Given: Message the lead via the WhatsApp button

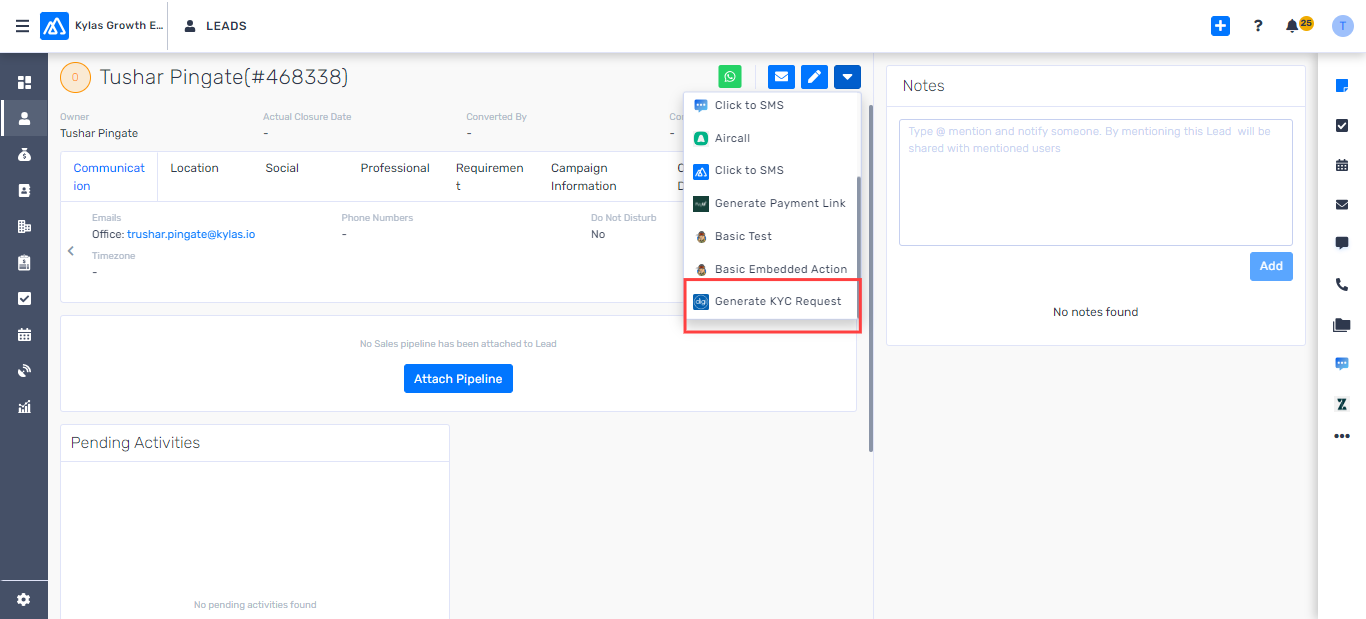Looking at the screenshot, I should coord(730,76).
